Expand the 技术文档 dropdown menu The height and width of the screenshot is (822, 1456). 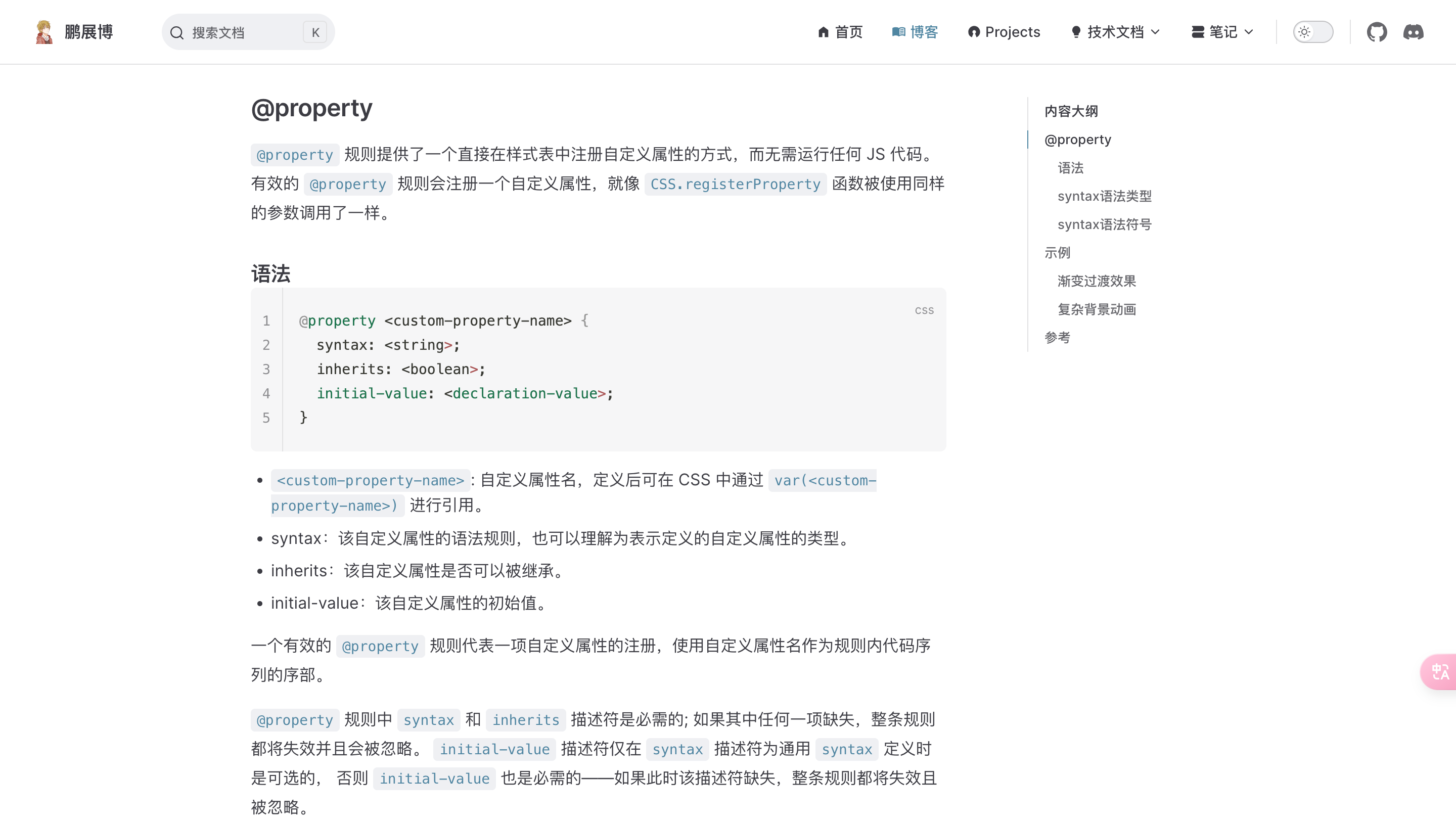click(1116, 32)
